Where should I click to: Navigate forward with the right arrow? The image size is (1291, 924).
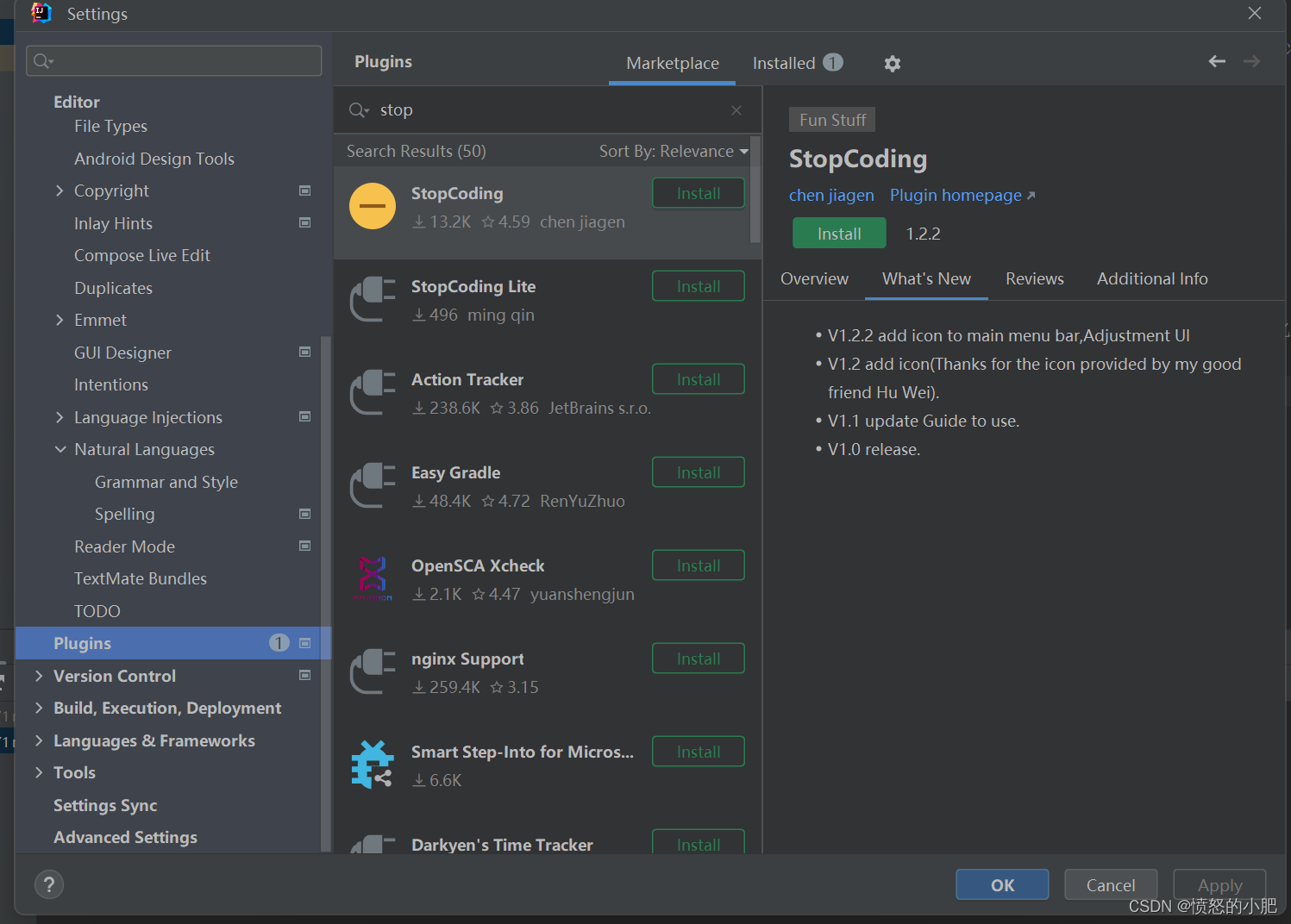click(x=1251, y=61)
